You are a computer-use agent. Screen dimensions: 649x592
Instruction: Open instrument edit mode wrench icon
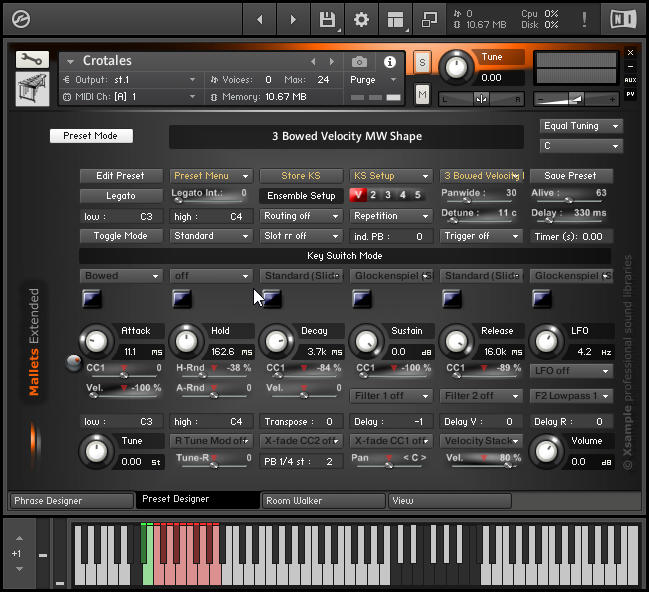pyautogui.click(x=32, y=60)
